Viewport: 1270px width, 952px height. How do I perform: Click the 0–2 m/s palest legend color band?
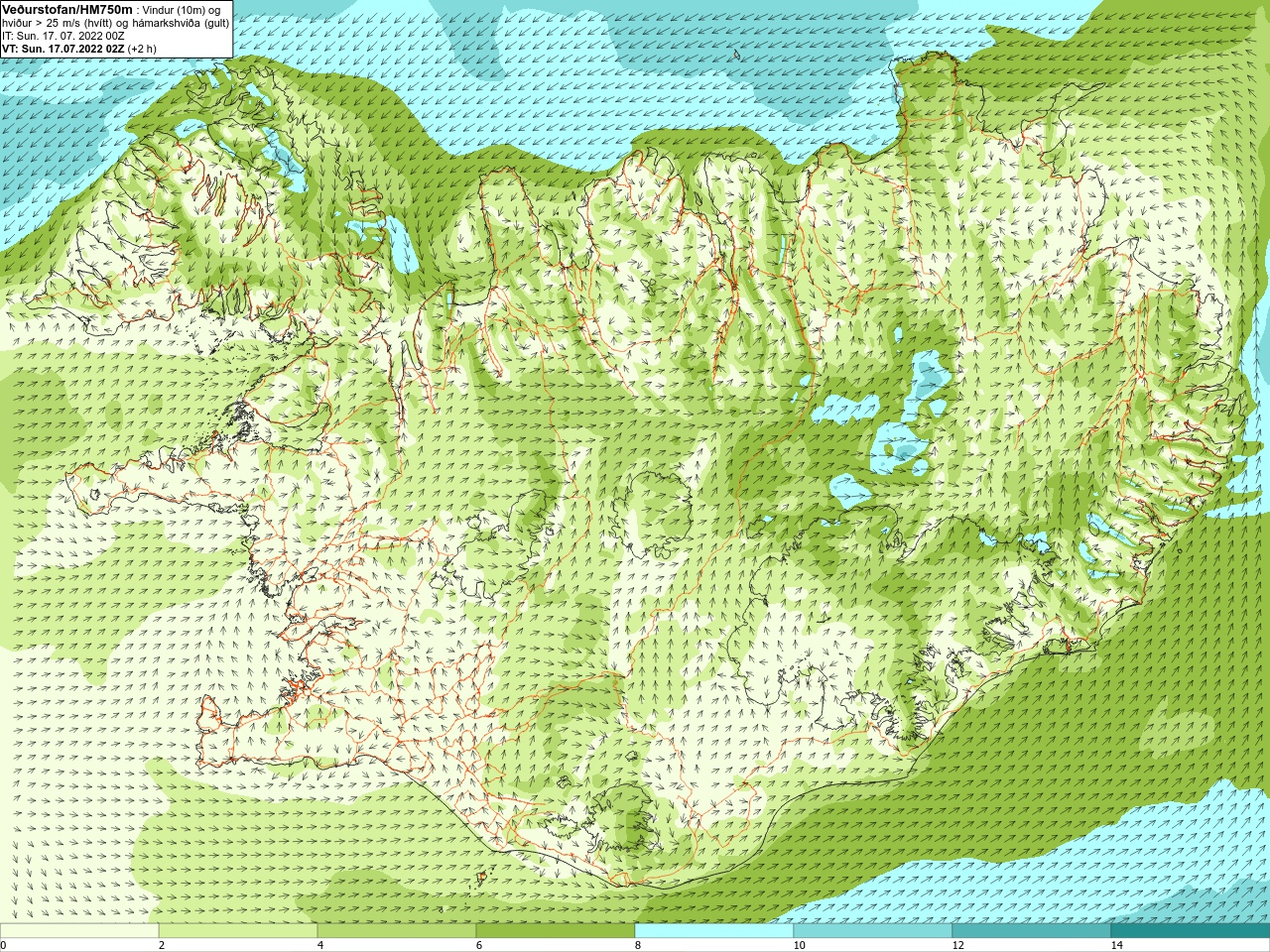pos(79,931)
